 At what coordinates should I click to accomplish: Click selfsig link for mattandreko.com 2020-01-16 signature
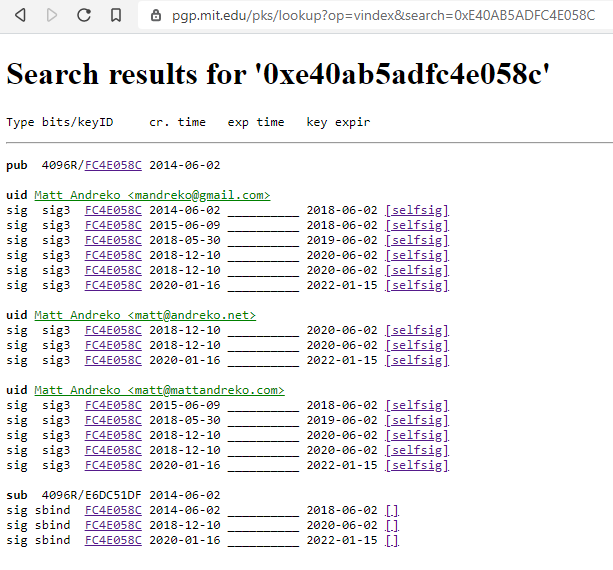417,465
